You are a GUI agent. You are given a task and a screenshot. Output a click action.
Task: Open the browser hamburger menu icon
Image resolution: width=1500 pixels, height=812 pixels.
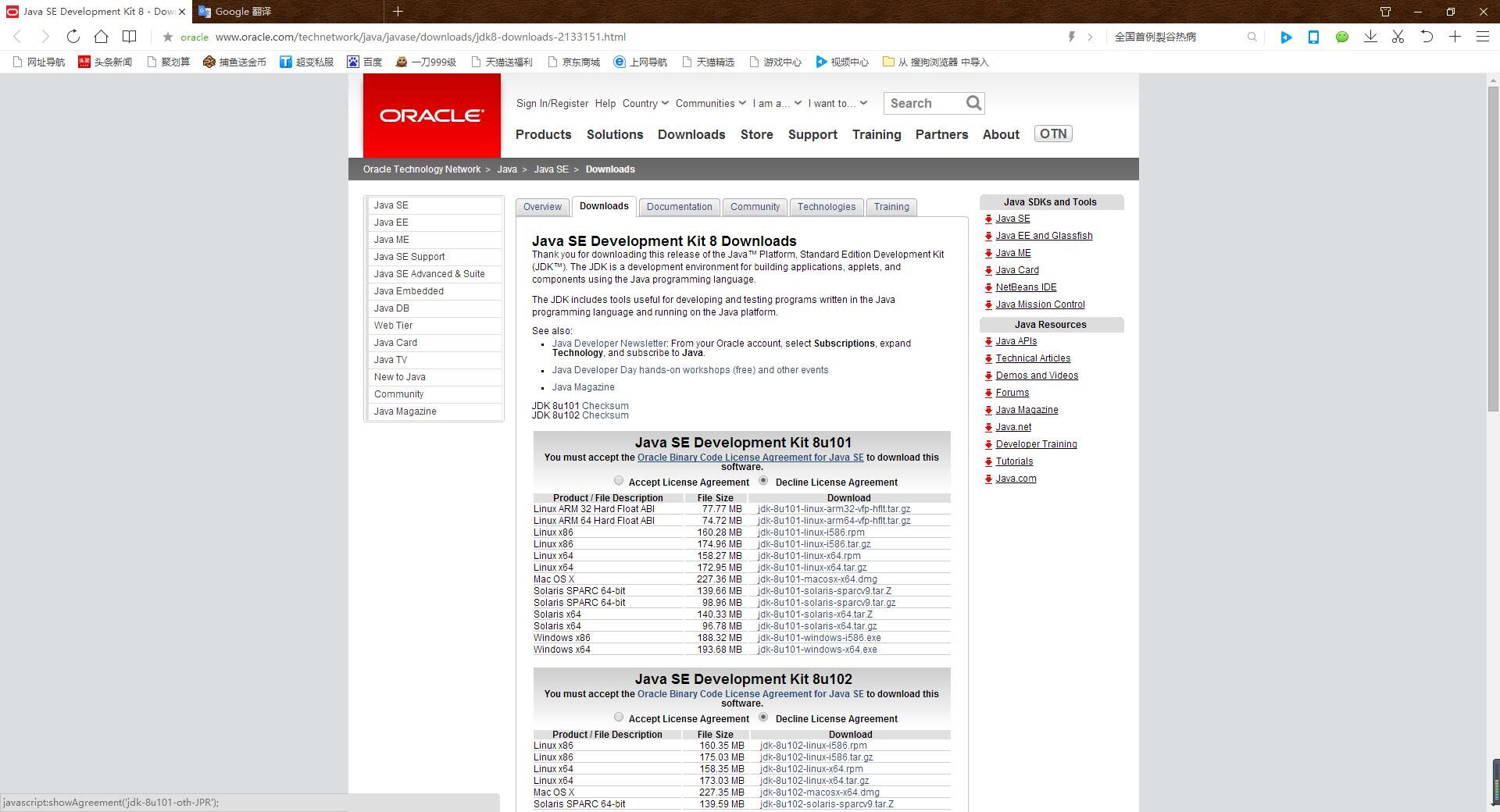tap(1482, 37)
